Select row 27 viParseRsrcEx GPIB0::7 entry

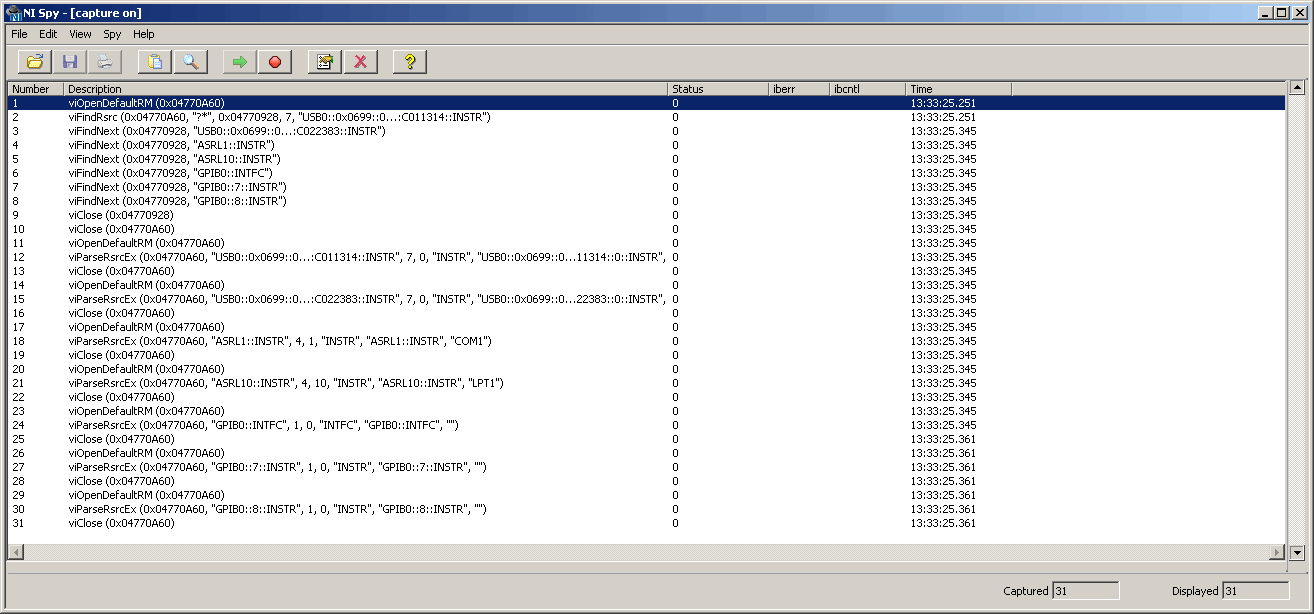pos(646,467)
